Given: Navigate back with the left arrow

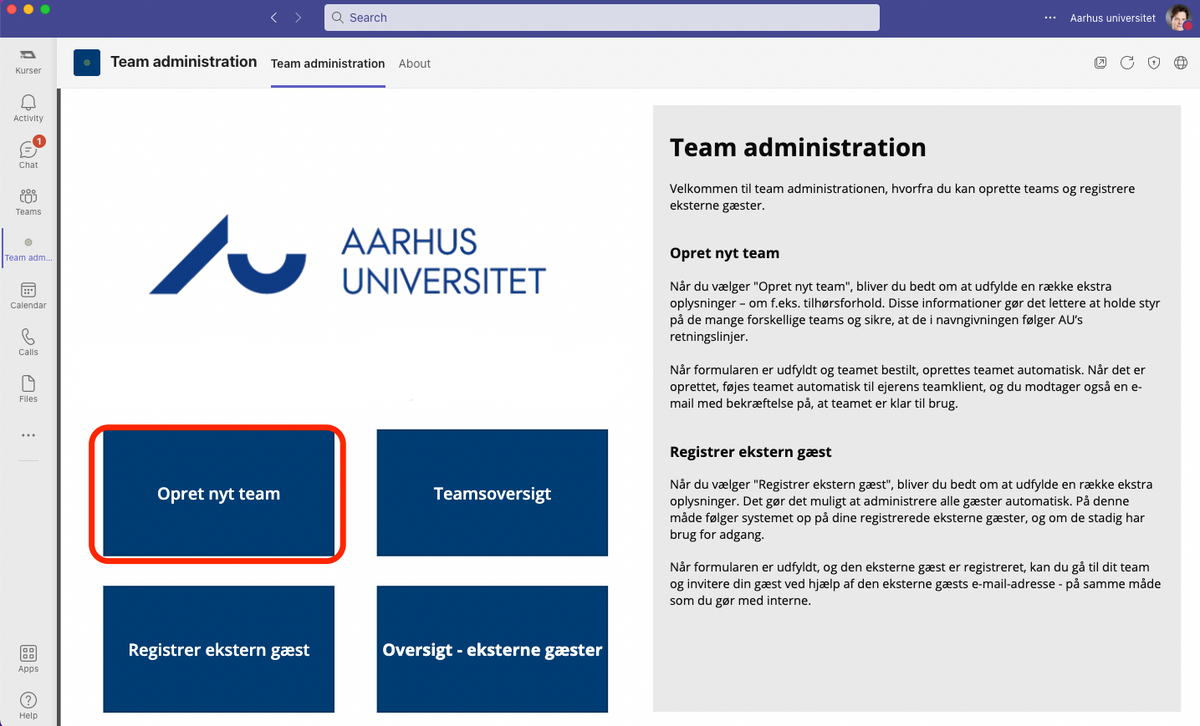Looking at the screenshot, I should coord(274,18).
